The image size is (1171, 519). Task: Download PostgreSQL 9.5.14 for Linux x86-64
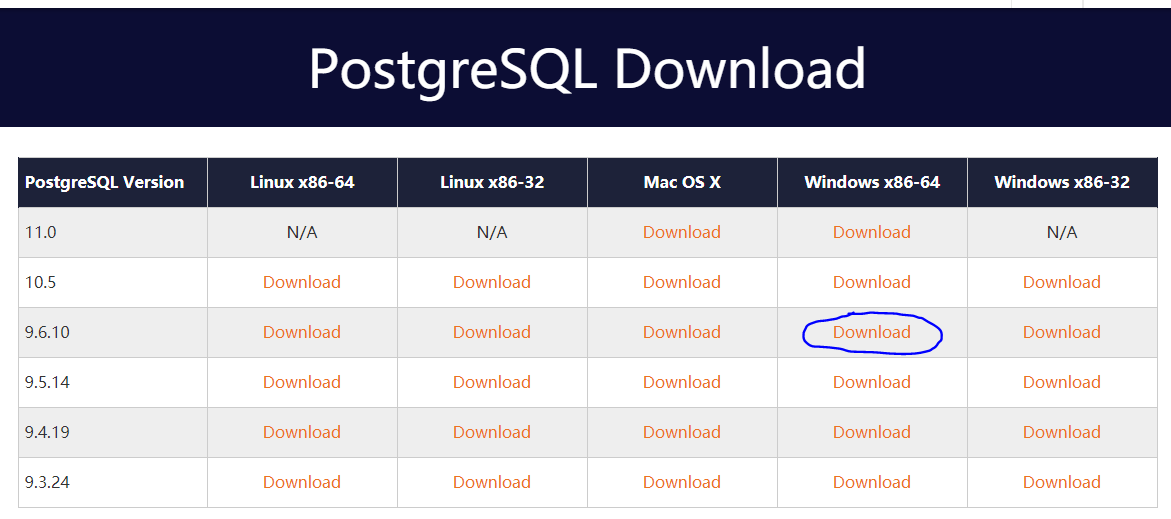point(302,382)
